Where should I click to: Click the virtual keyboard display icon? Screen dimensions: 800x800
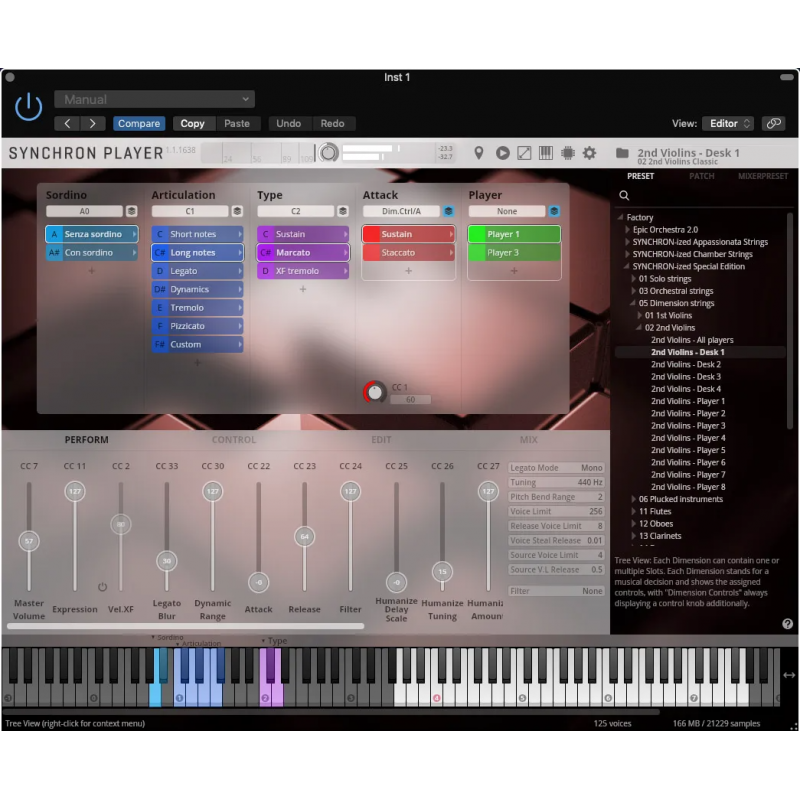pos(546,152)
